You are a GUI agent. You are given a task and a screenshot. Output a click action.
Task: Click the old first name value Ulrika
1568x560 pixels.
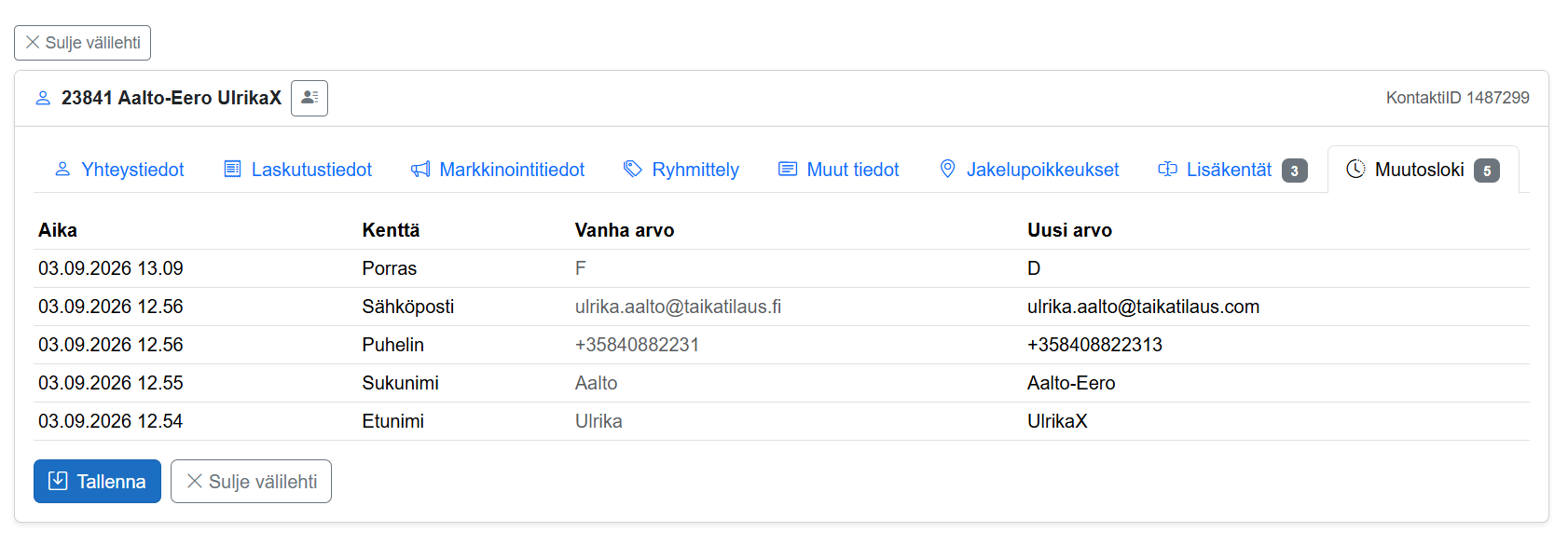(598, 421)
